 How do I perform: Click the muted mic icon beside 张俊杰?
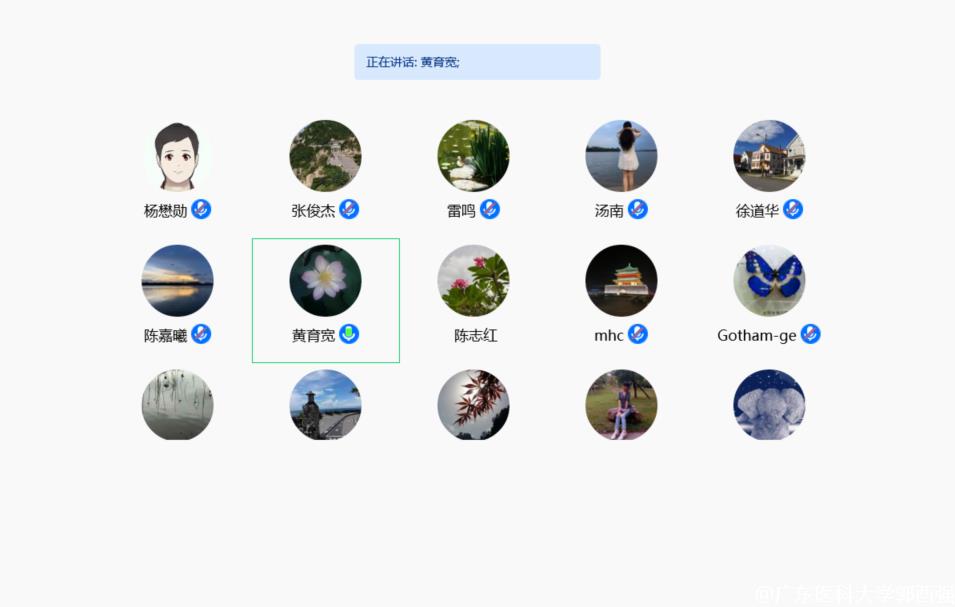[x=349, y=209]
